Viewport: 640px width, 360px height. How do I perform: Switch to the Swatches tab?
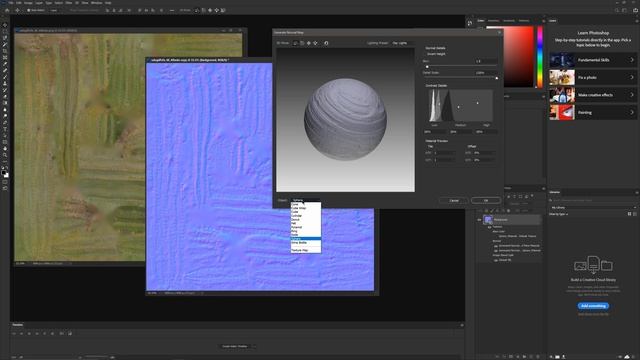pyautogui.click(x=493, y=20)
